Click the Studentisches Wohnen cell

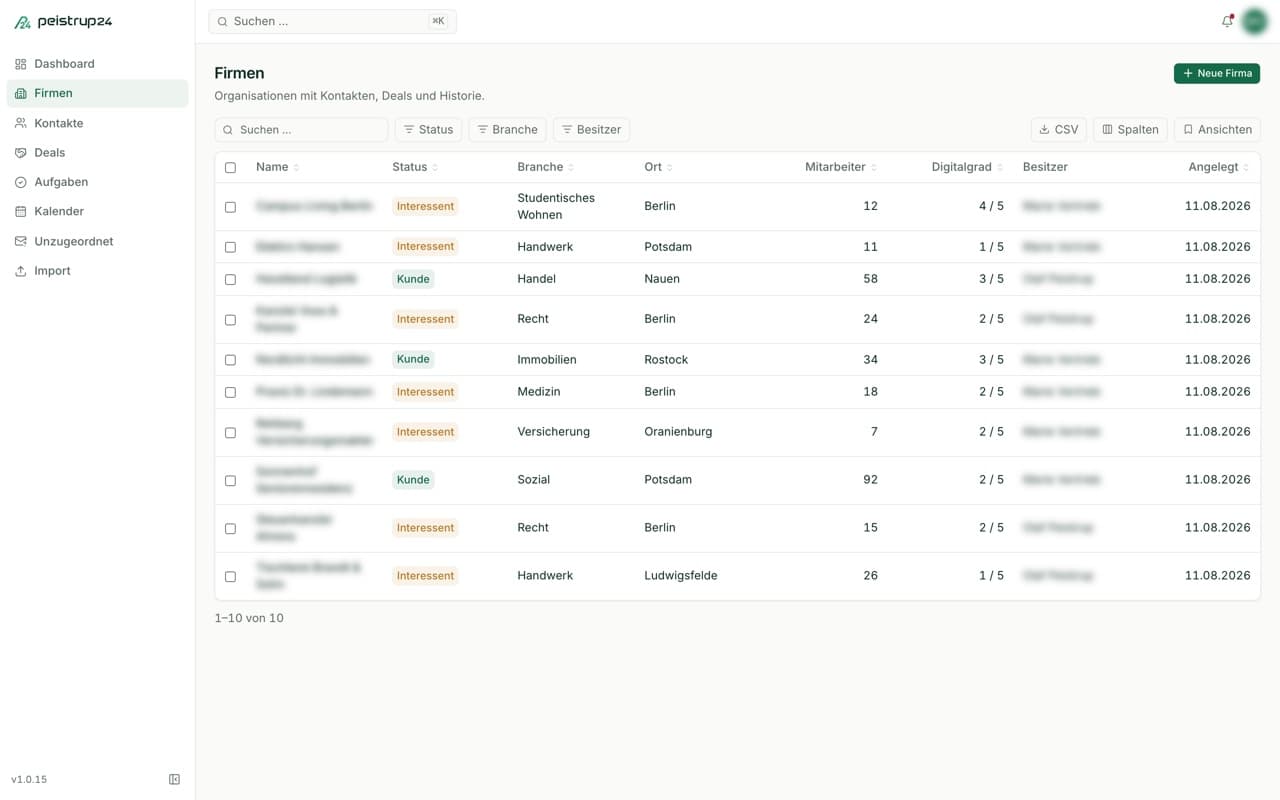pos(556,206)
